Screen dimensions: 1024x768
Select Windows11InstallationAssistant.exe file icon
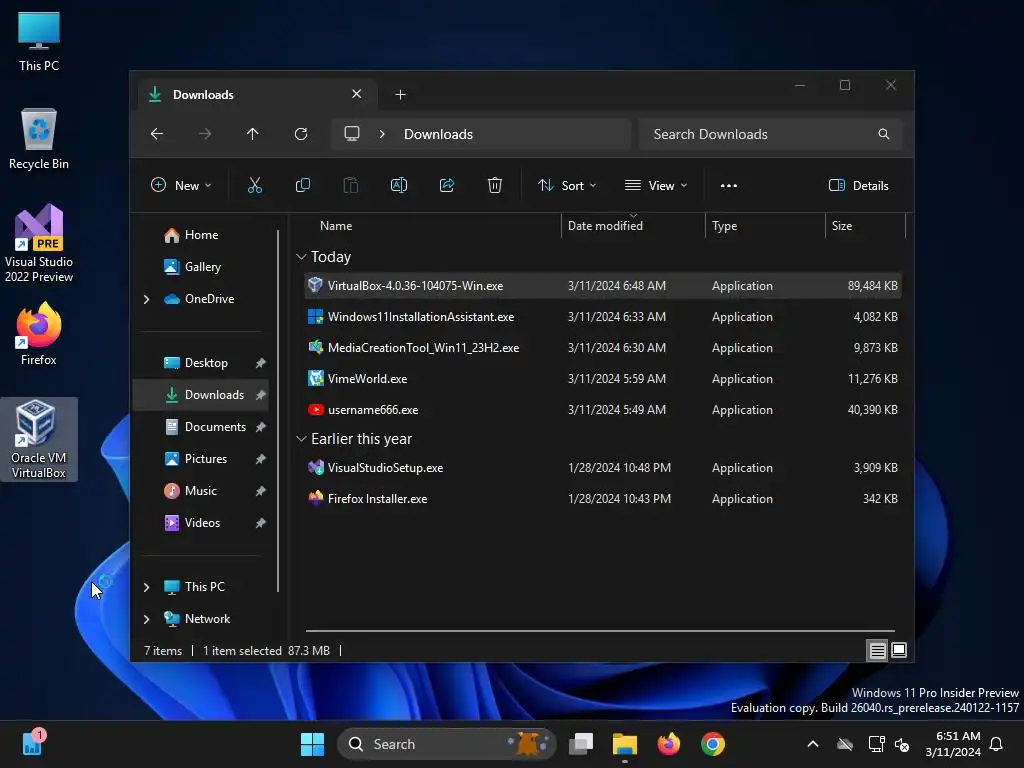315,317
